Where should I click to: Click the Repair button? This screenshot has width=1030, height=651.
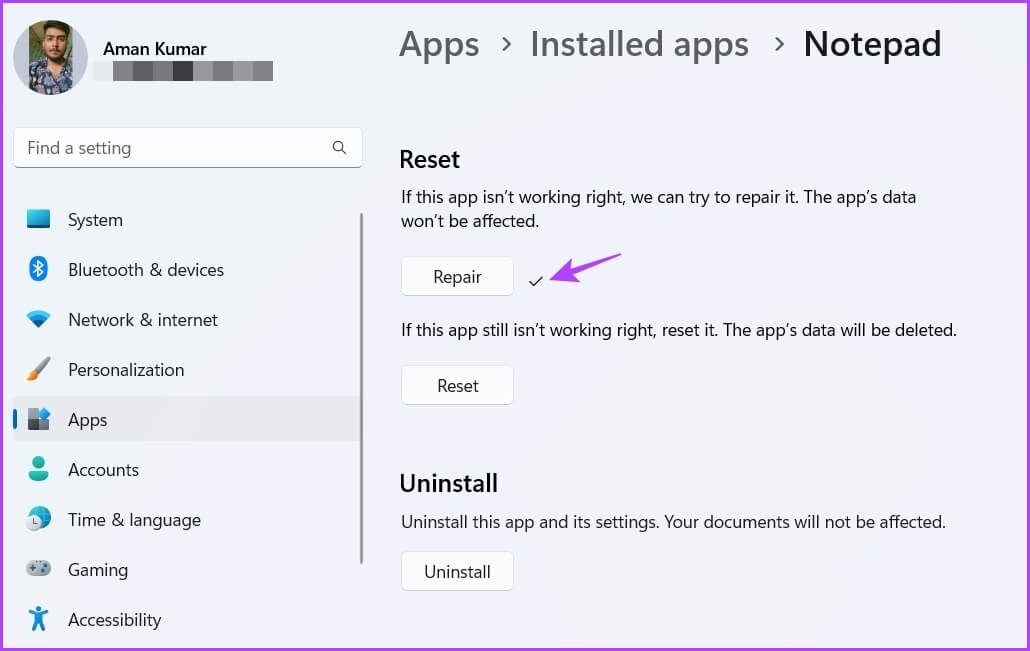click(x=457, y=277)
